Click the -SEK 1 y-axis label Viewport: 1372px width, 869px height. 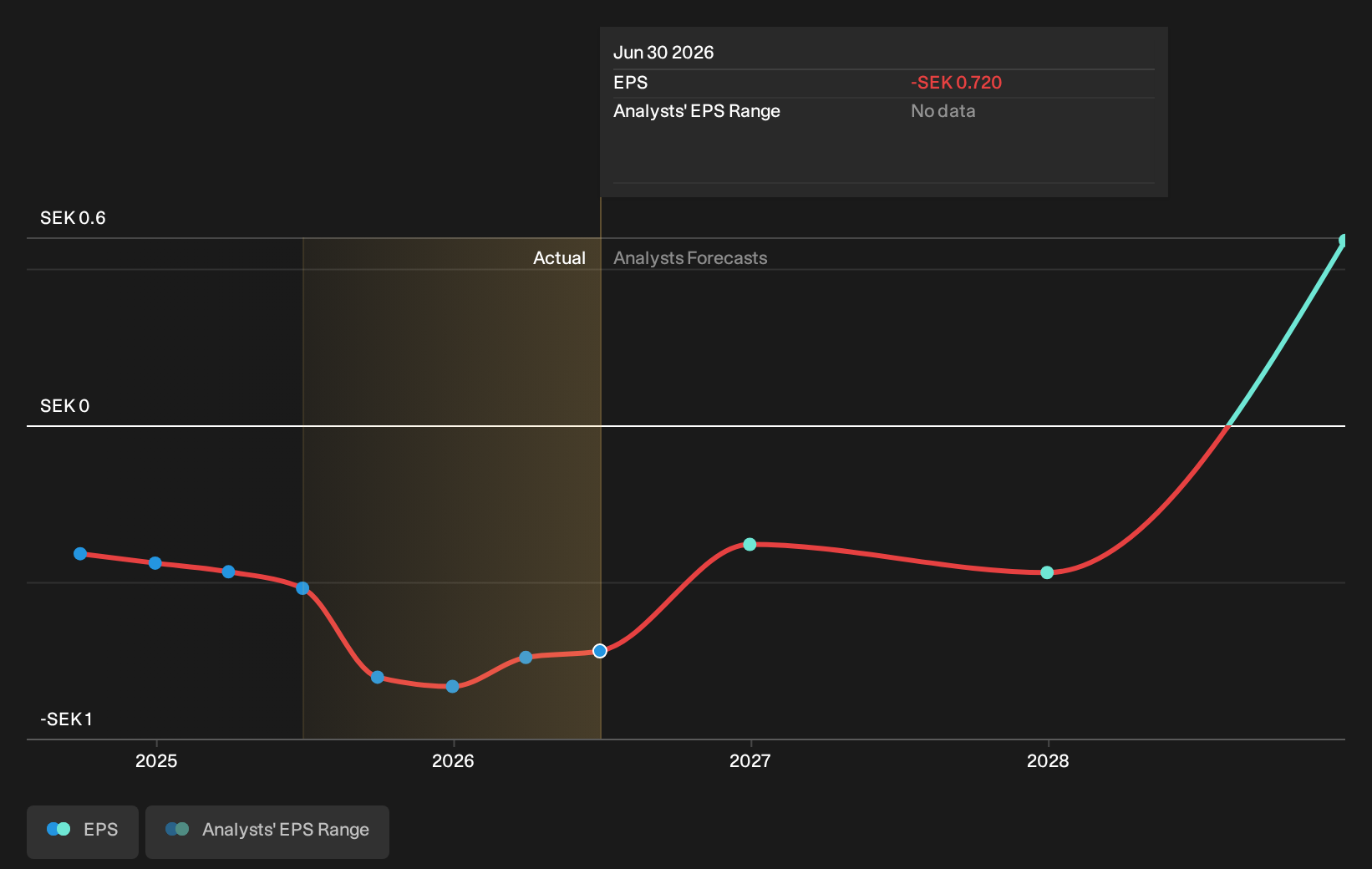click(66, 719)
